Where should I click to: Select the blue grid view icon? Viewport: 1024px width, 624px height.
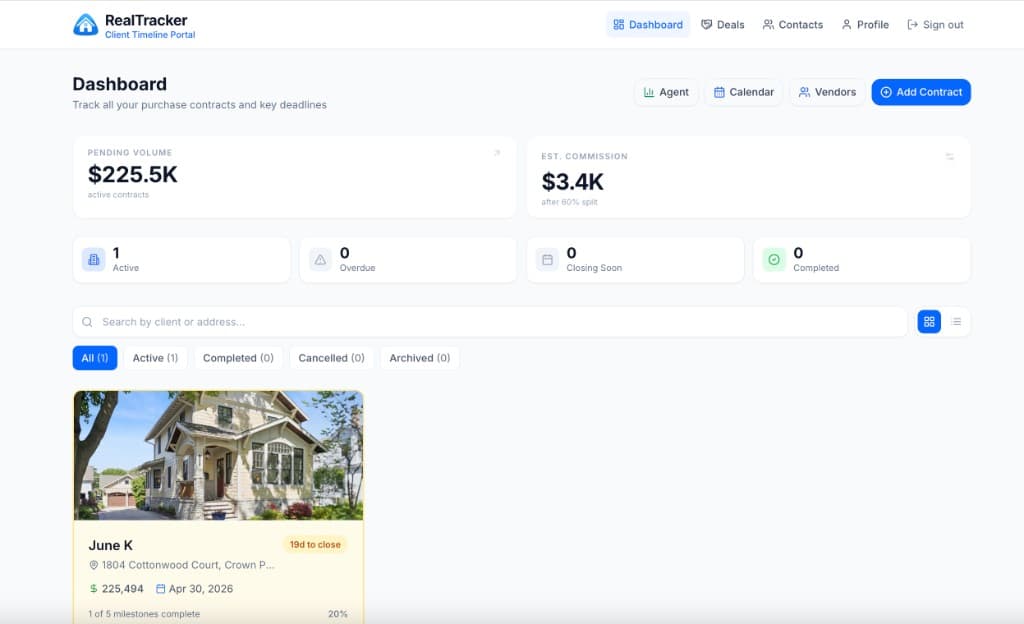(x=929, y=321)
